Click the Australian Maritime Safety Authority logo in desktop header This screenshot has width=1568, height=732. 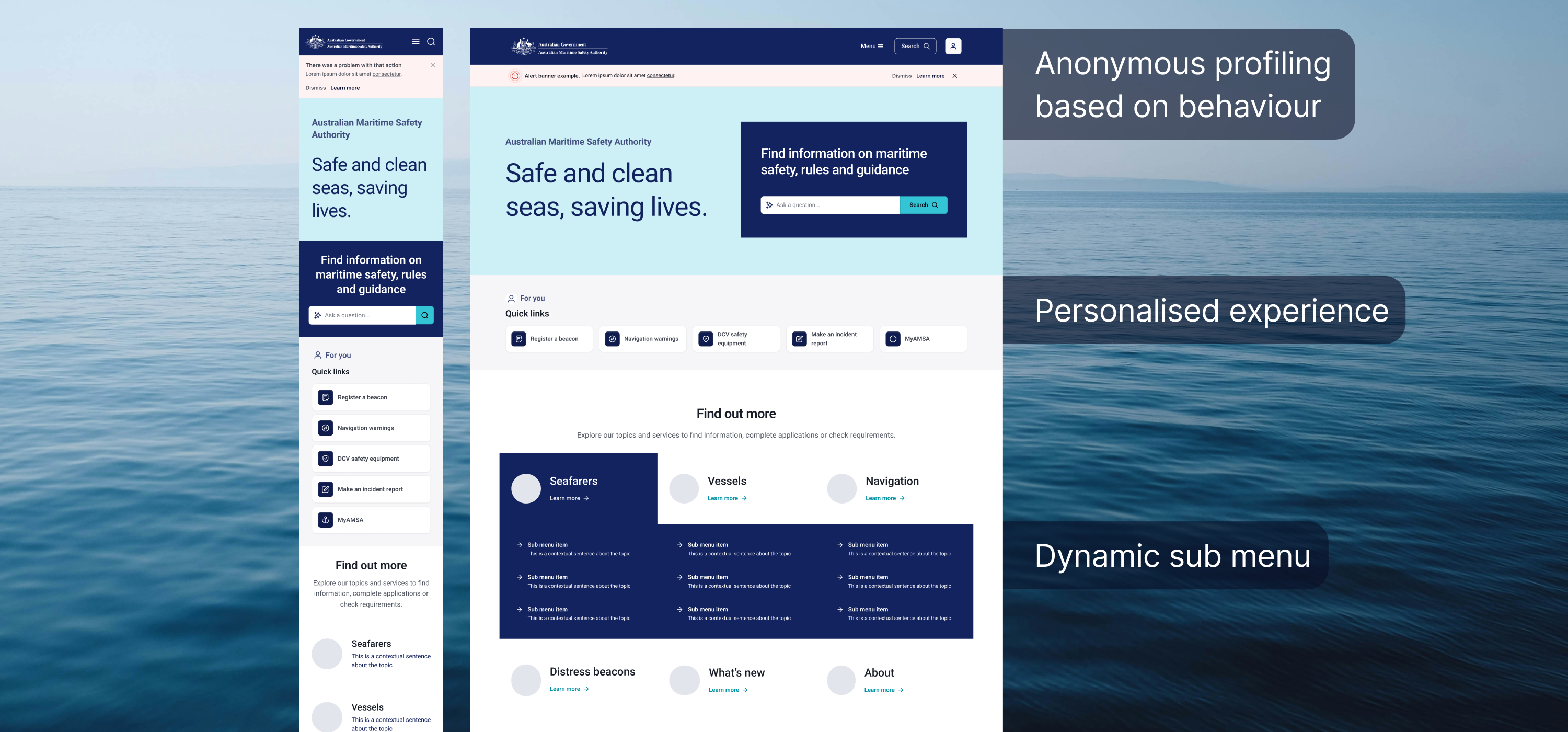[x=559, y=47]
